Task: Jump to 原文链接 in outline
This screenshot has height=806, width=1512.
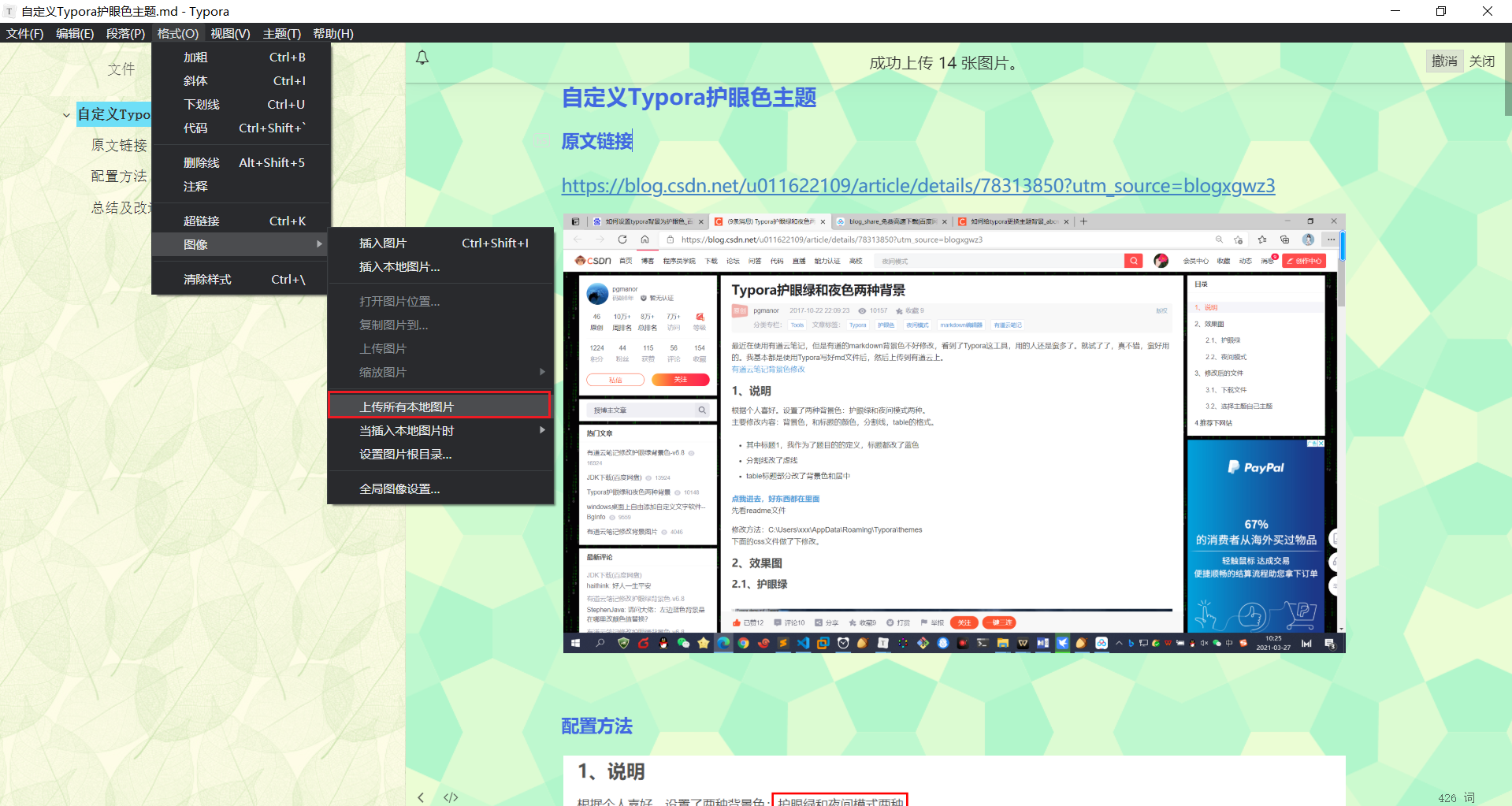Action: click(x=120, y=146)
